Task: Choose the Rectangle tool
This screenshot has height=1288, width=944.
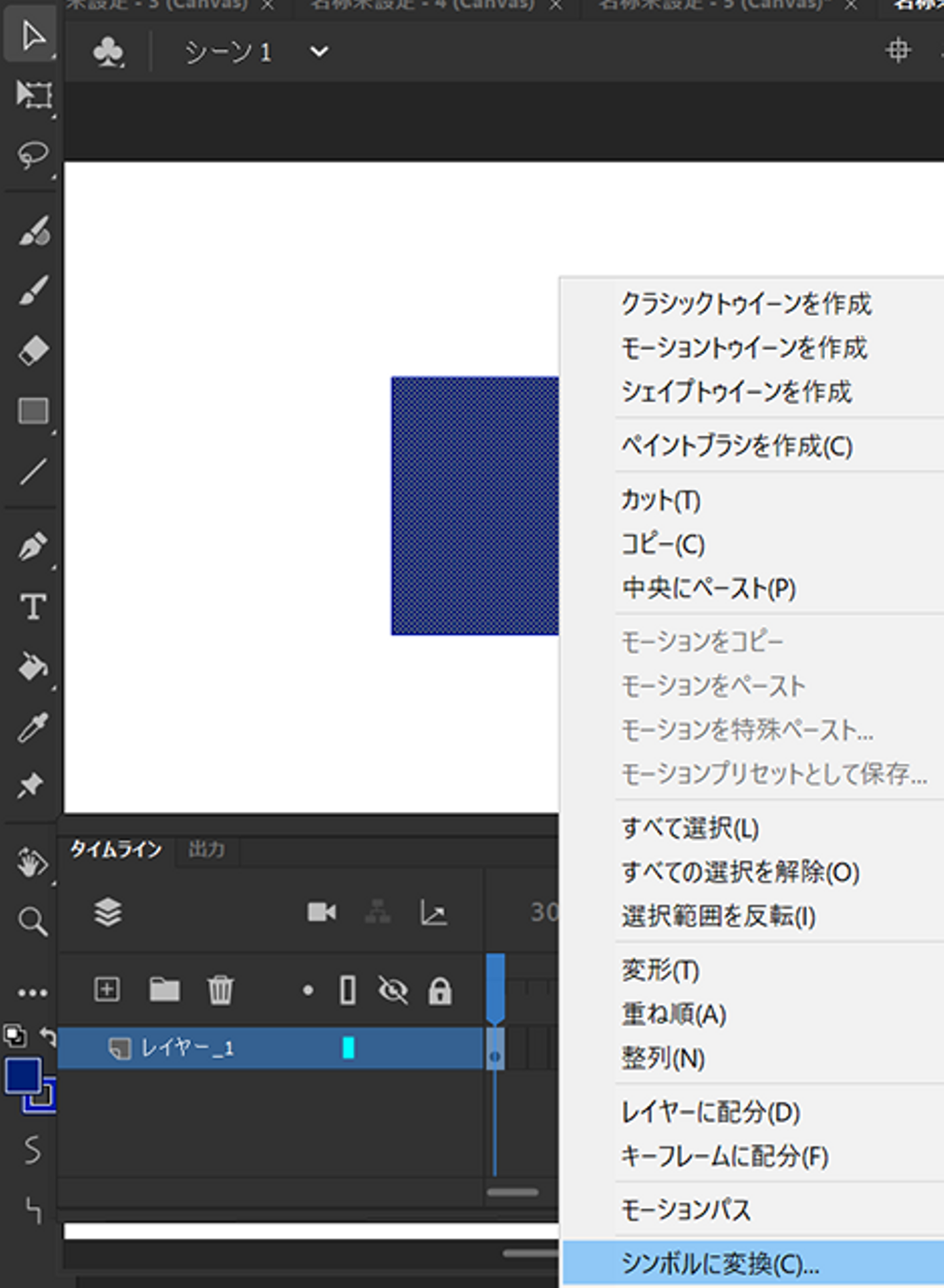Action: pos(33,412)
